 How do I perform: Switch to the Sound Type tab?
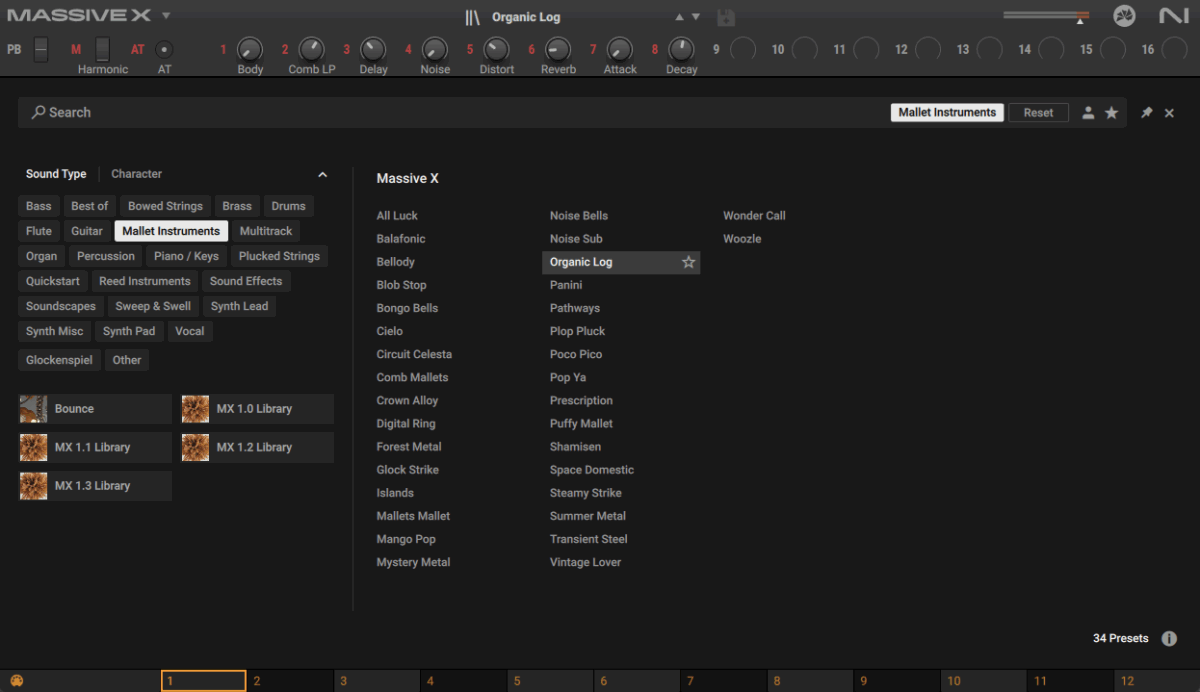click(56, 174)
